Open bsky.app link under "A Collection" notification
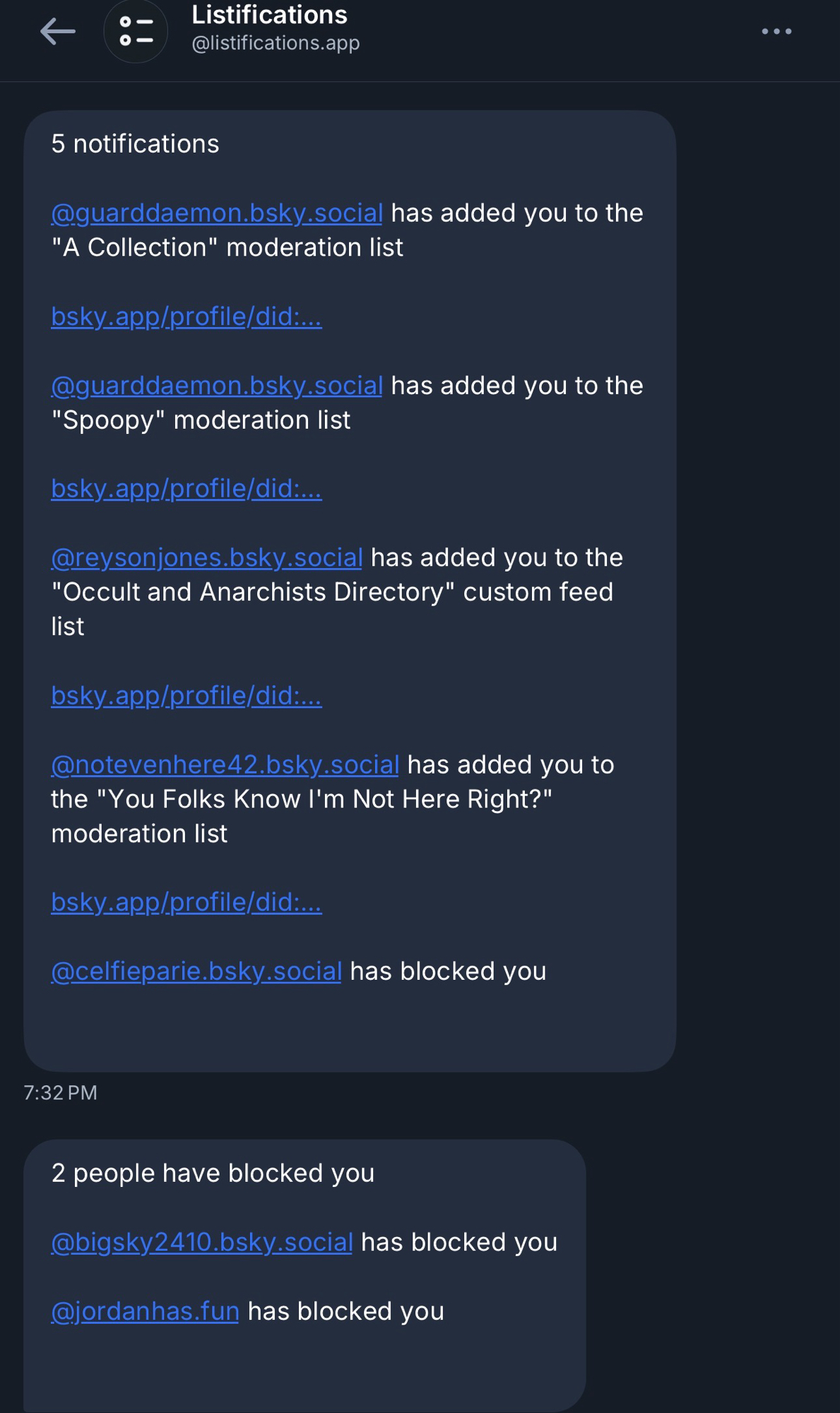Image resolution: width=840 pixels, height=1413 pixels. 187,317
